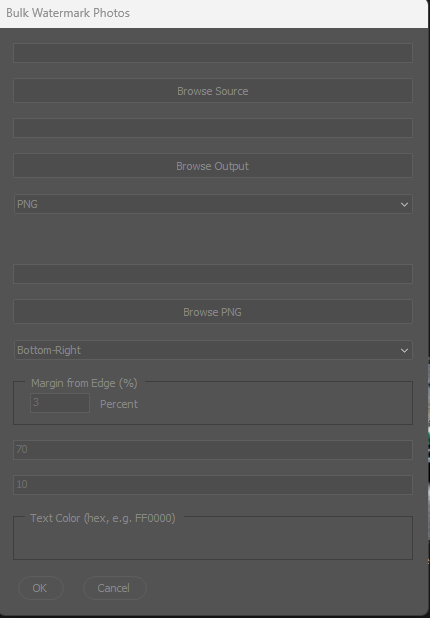Click the Browse PNG button
Viewport: 430px width, 618px height.
[x=213, y=312]
